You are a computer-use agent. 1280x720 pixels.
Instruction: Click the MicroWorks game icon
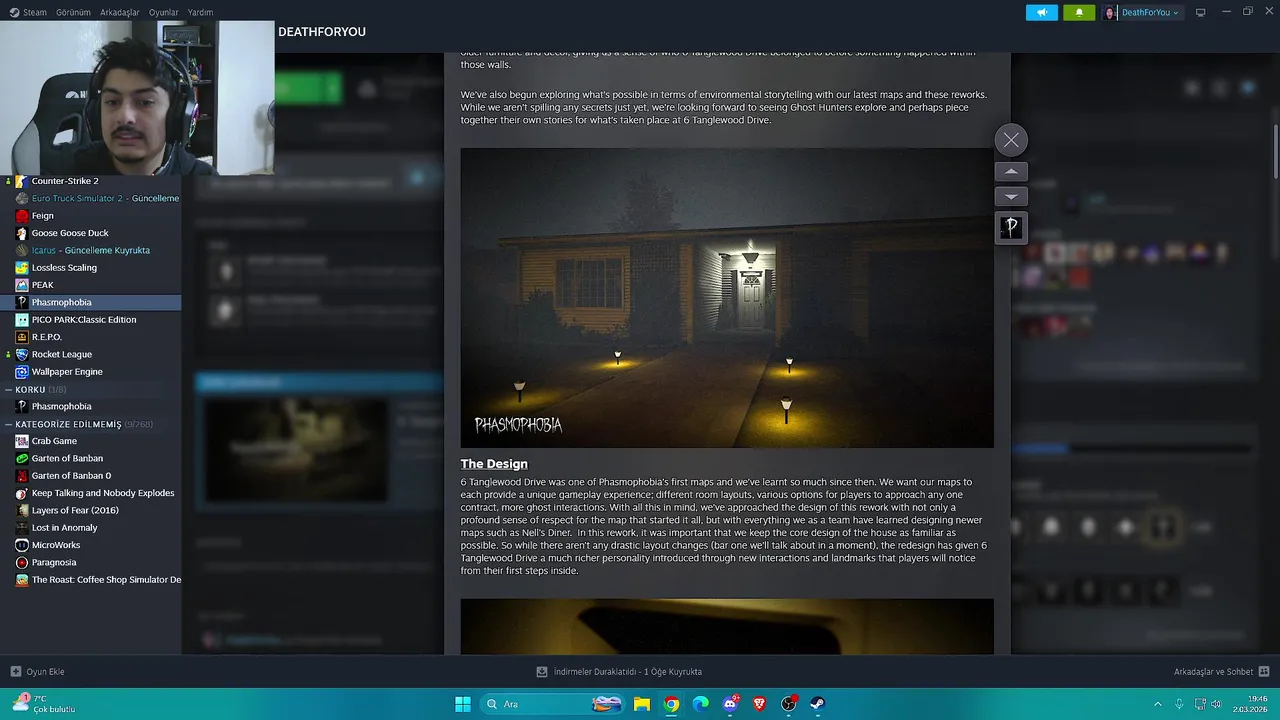click(x=22, y=545)
